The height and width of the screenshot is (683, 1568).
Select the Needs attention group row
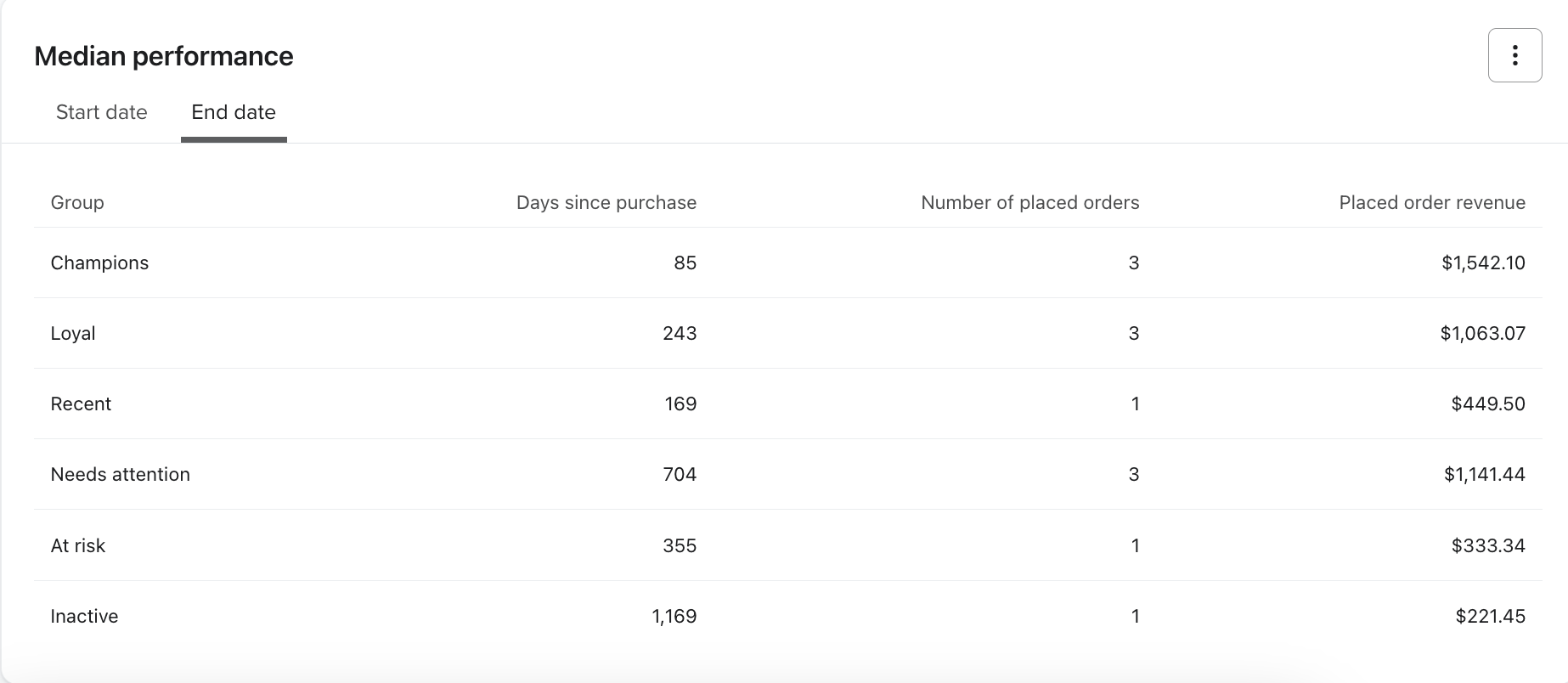click(x=120, y=474)
